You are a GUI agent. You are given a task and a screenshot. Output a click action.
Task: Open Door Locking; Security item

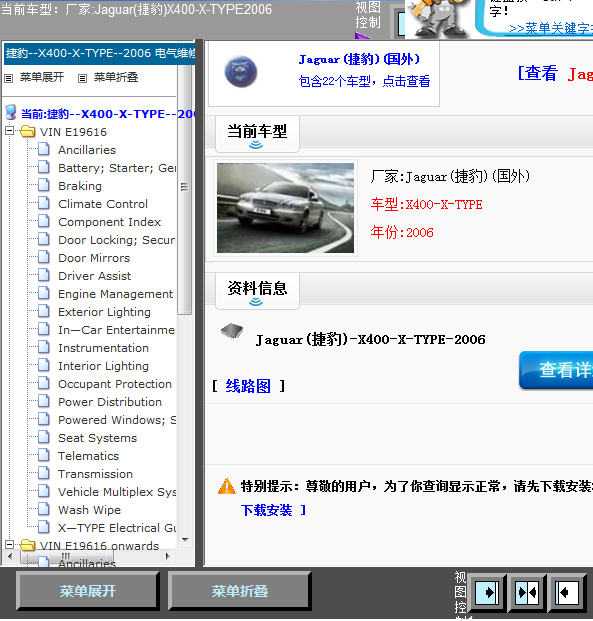[x=116, y=240]
